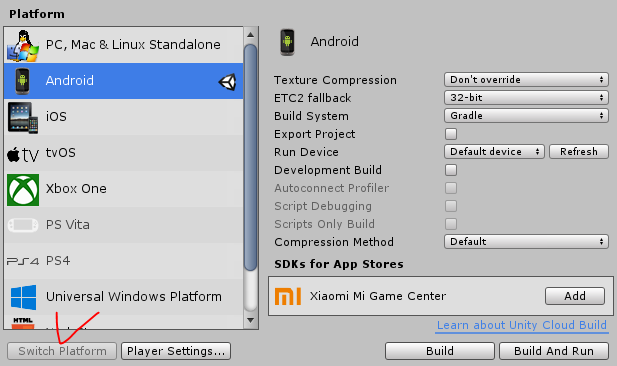Click the Build And Run button
This screenshot has height=366, width=617.
(554, 351)
